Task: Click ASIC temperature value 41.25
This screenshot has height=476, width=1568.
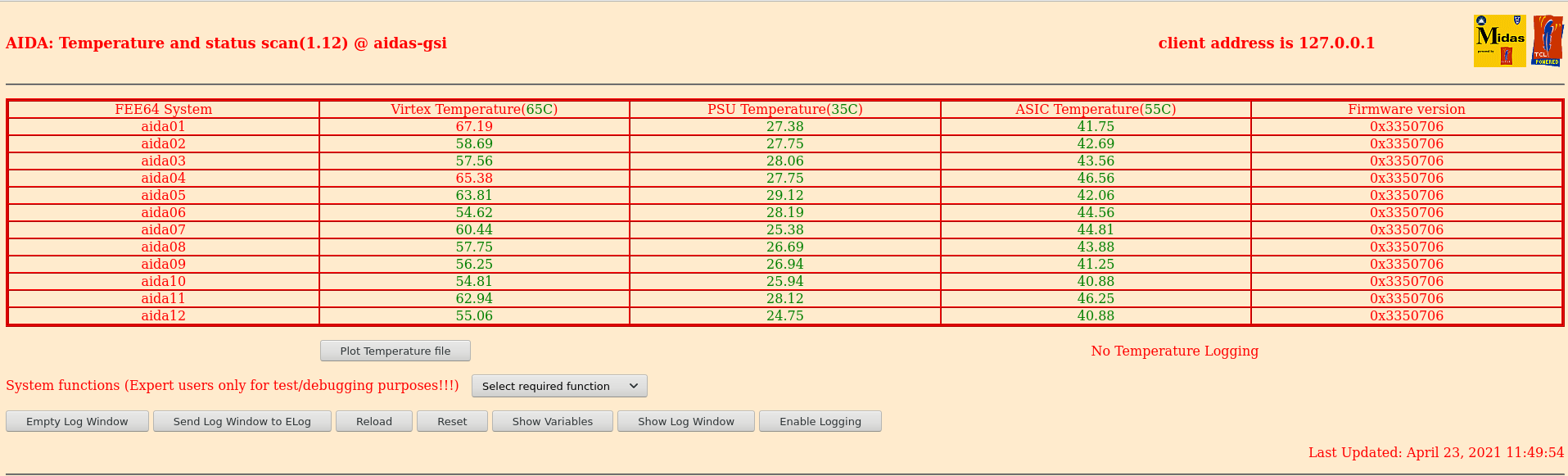Action: click(1096, 264)
